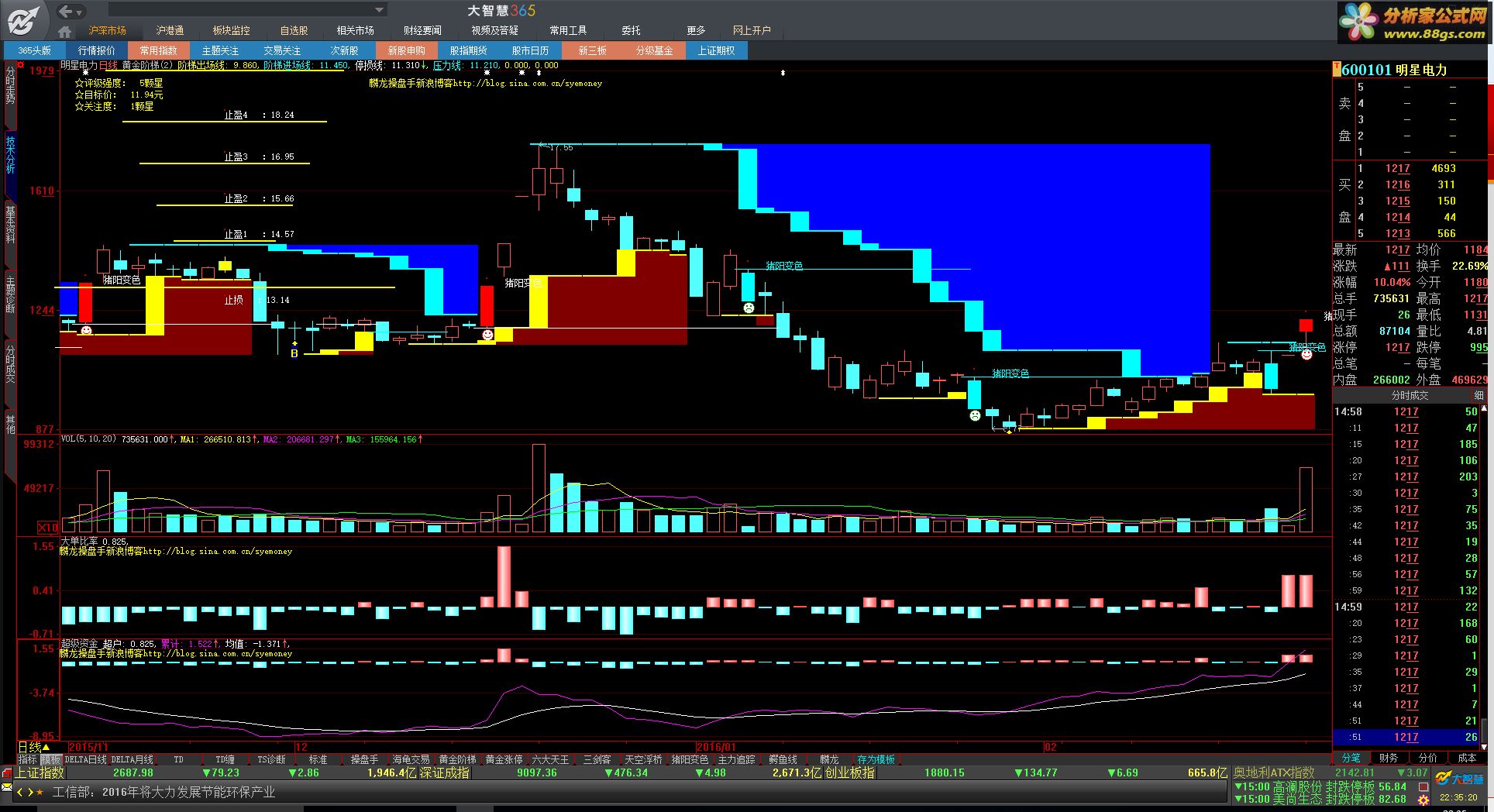Click the envelope message icon bottom left

pyautogui.click(x=7, y=787)
